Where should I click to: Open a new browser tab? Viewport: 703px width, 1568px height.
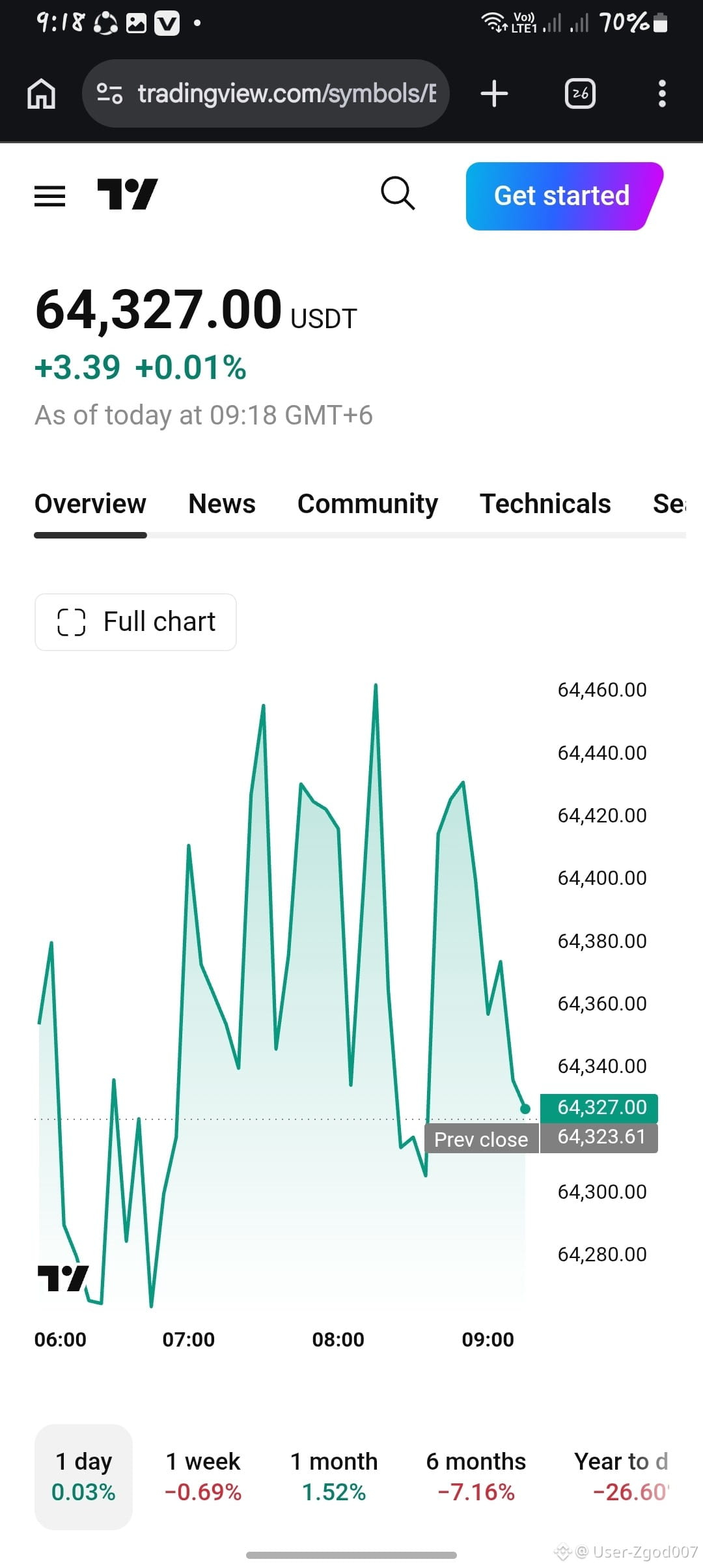(494, 94)
